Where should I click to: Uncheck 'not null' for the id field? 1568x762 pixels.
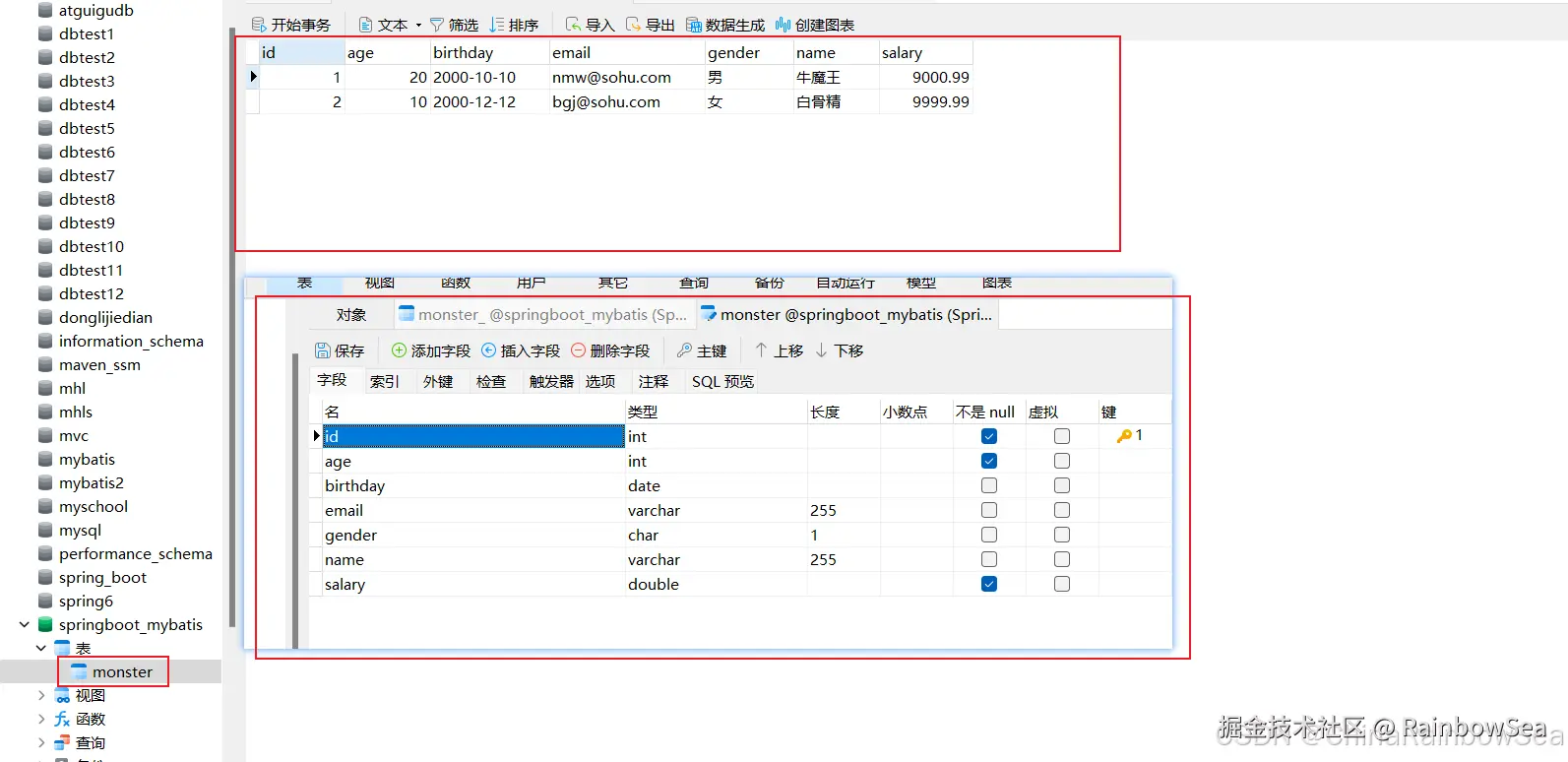pyautogui.click(x=989, y=436)
